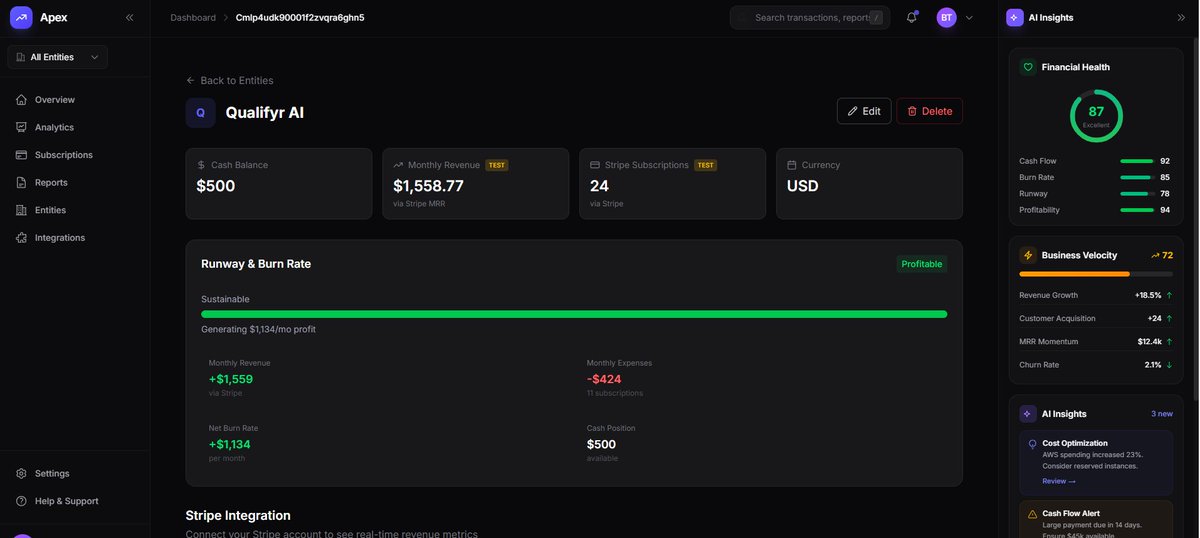
Task: Click the Reports document icon
Action: (22, 182)
